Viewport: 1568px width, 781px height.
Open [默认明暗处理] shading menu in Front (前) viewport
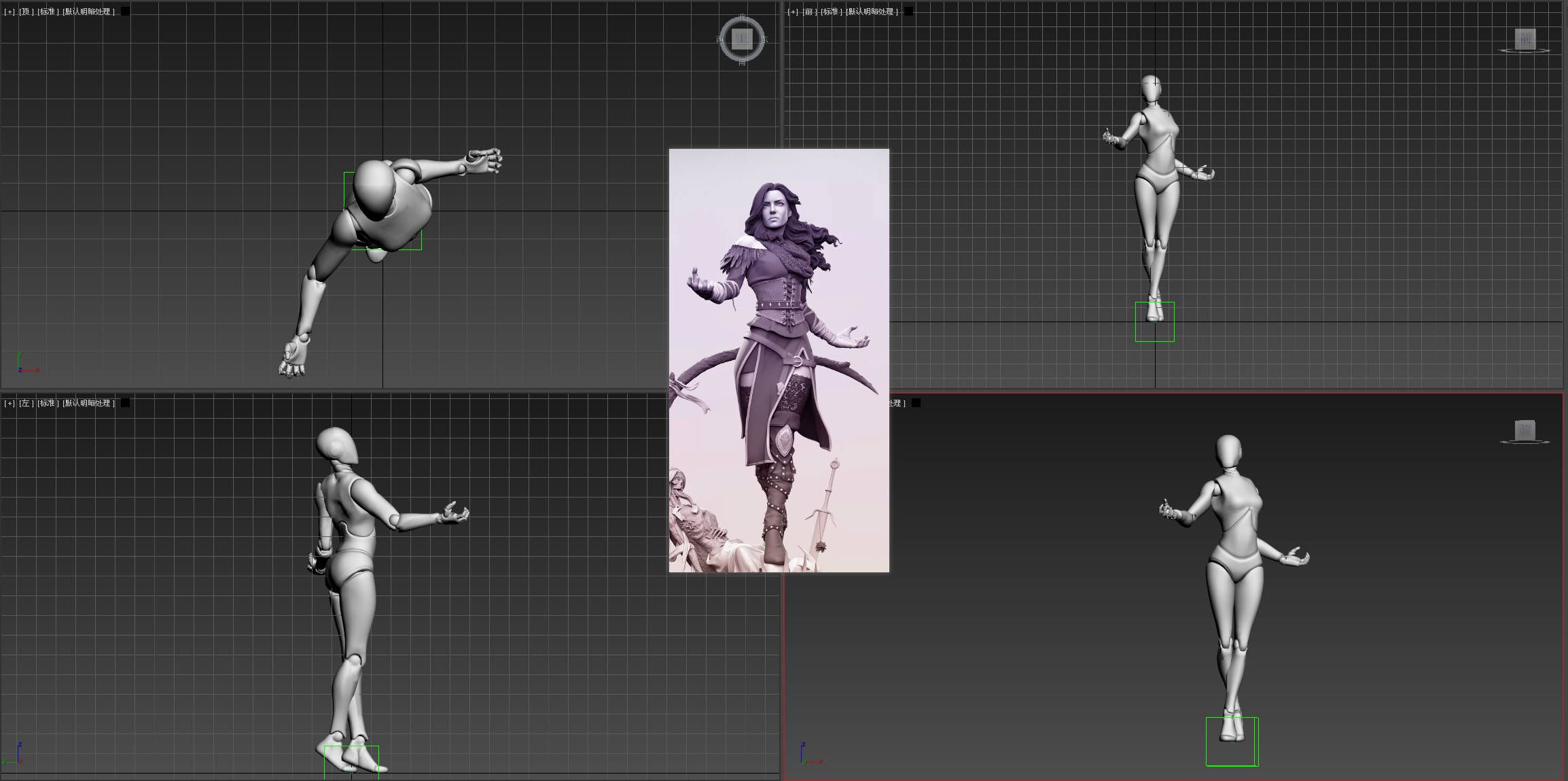coord(872,12)
